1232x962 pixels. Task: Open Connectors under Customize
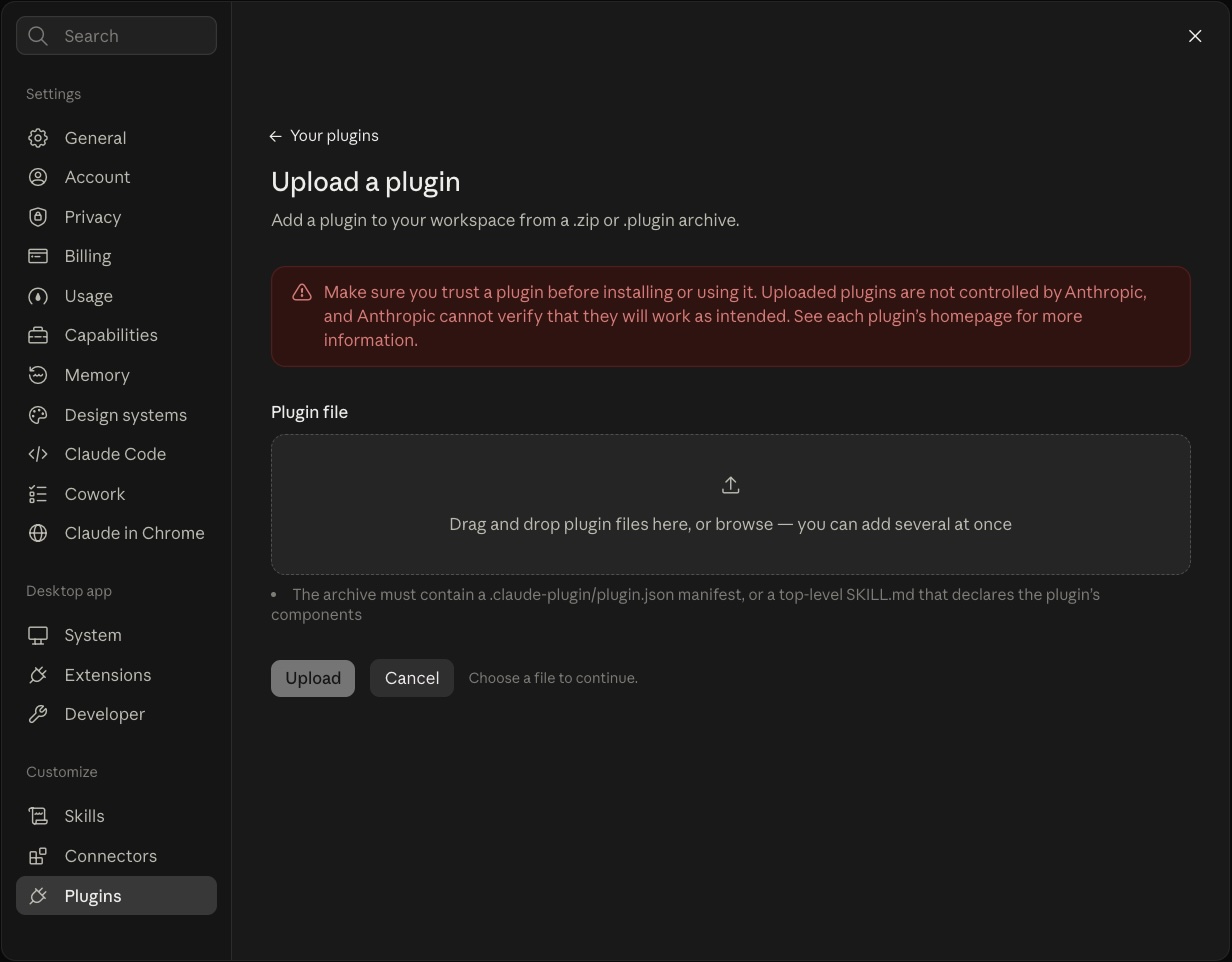click(116, 856)
